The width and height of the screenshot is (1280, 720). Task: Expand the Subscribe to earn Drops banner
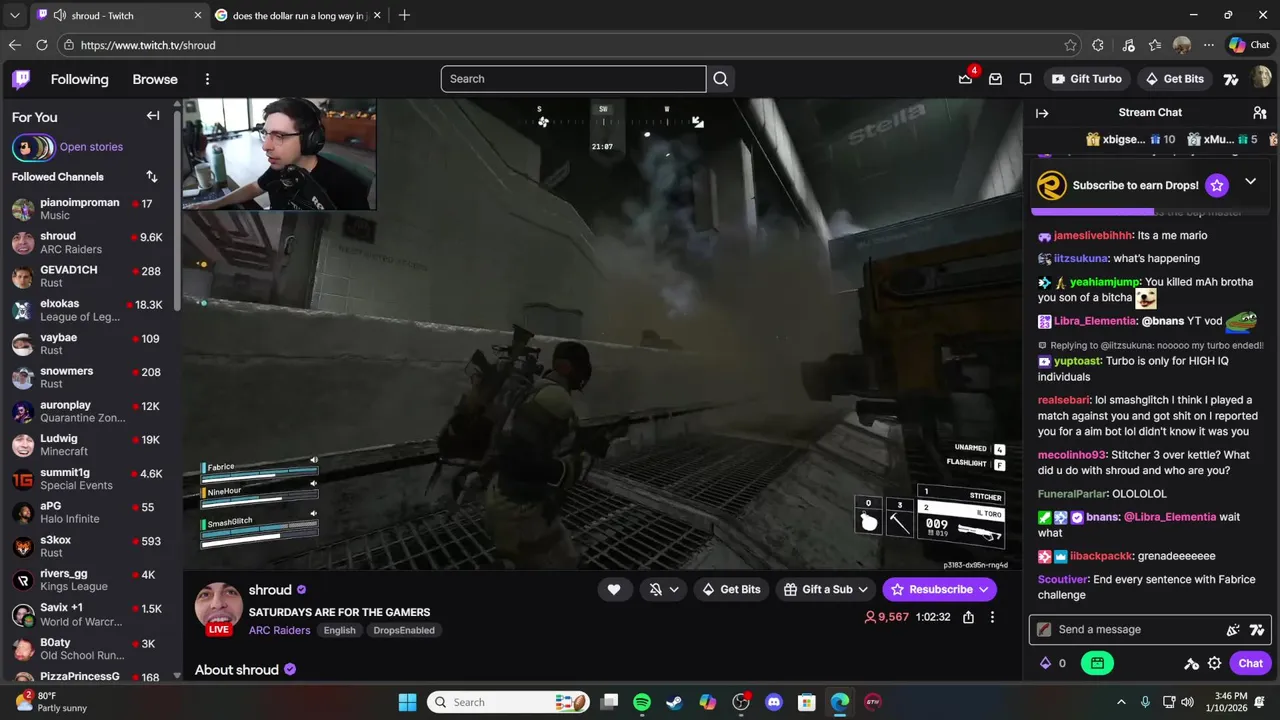(x=1250, y=182)
